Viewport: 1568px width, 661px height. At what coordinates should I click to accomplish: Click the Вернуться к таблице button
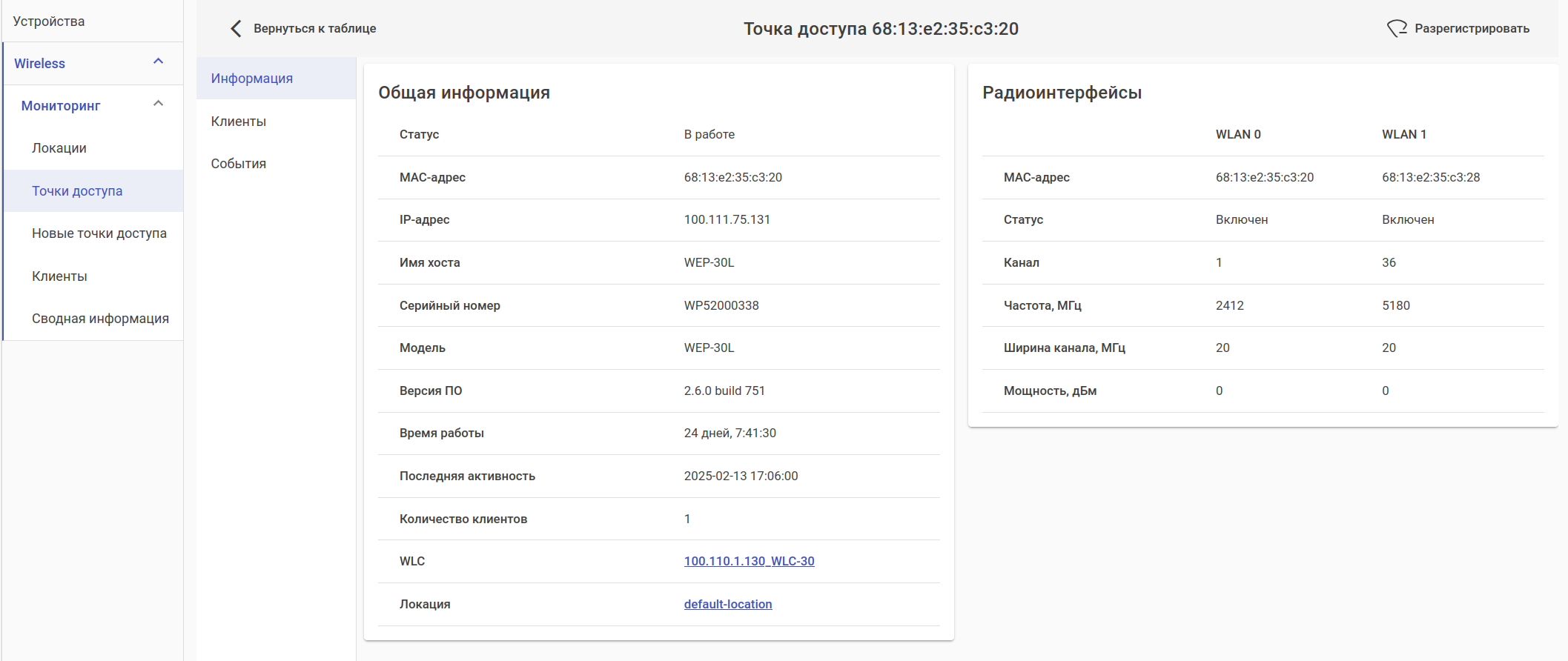[314, 29]
